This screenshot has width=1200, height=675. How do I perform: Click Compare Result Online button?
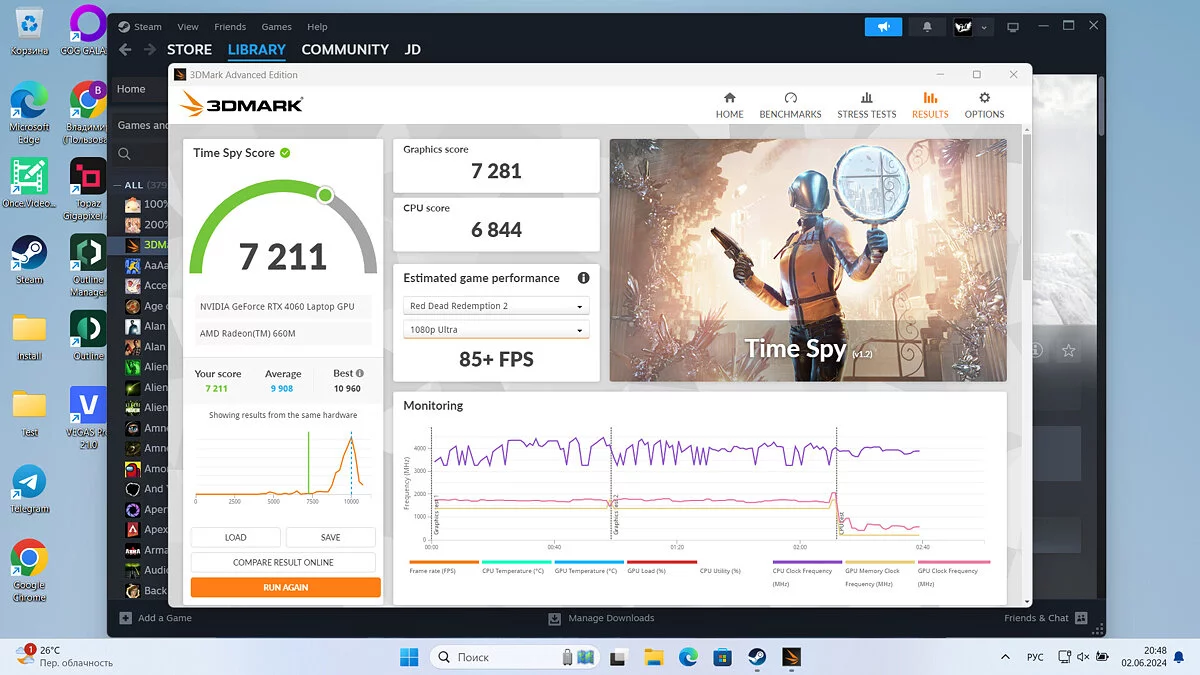(283, 562)
